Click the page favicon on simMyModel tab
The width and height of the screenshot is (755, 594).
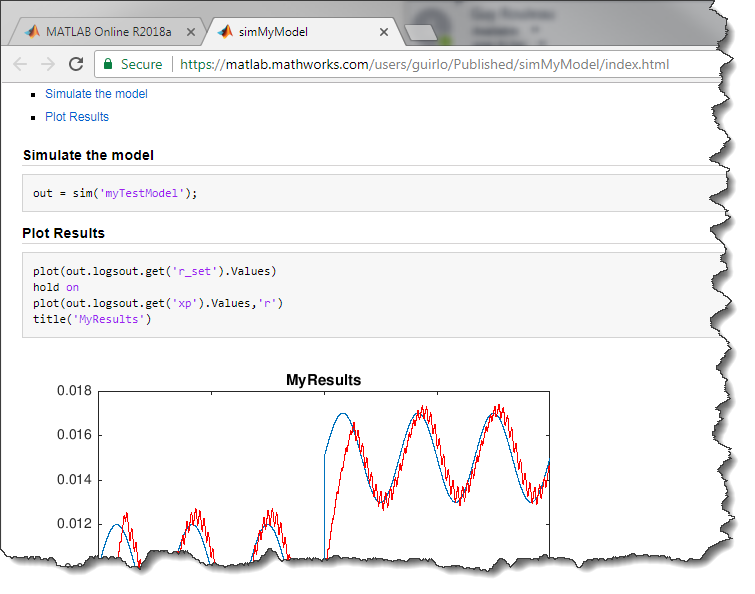point(225,31)
